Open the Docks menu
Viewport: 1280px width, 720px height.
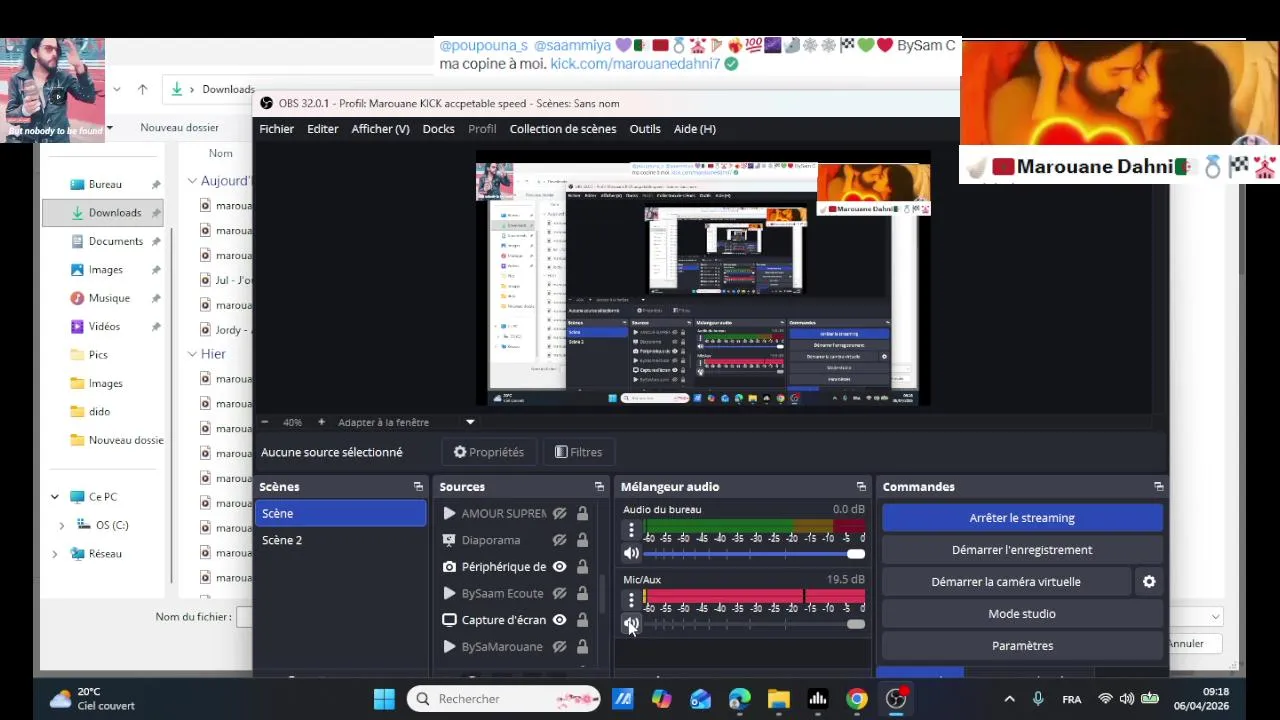438,129
